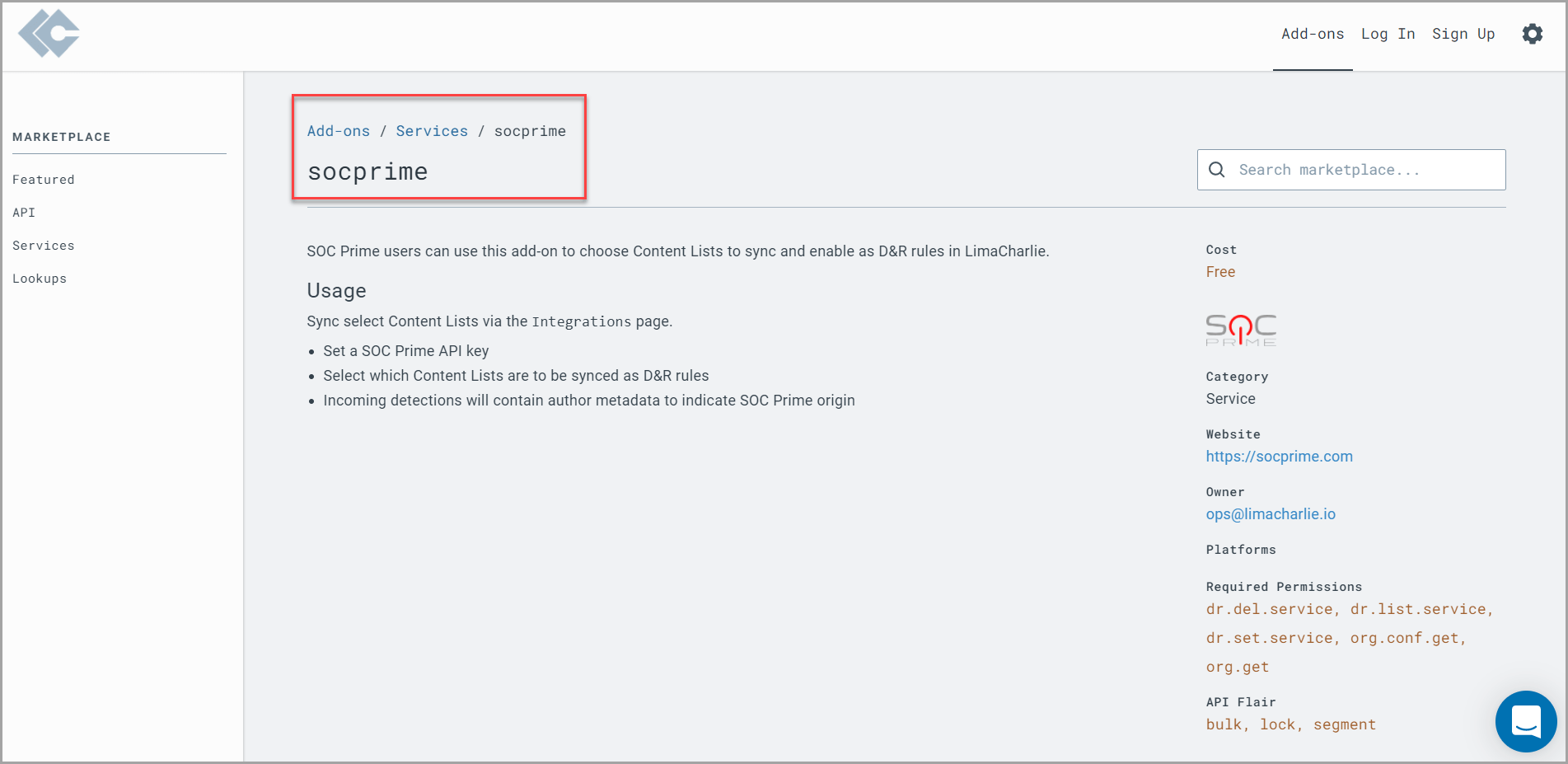Click Sign Up in top navigation

click(1463, 34)
